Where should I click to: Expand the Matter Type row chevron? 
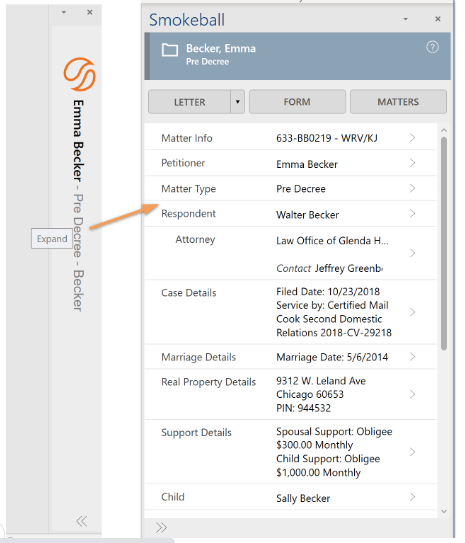[412, 188]
